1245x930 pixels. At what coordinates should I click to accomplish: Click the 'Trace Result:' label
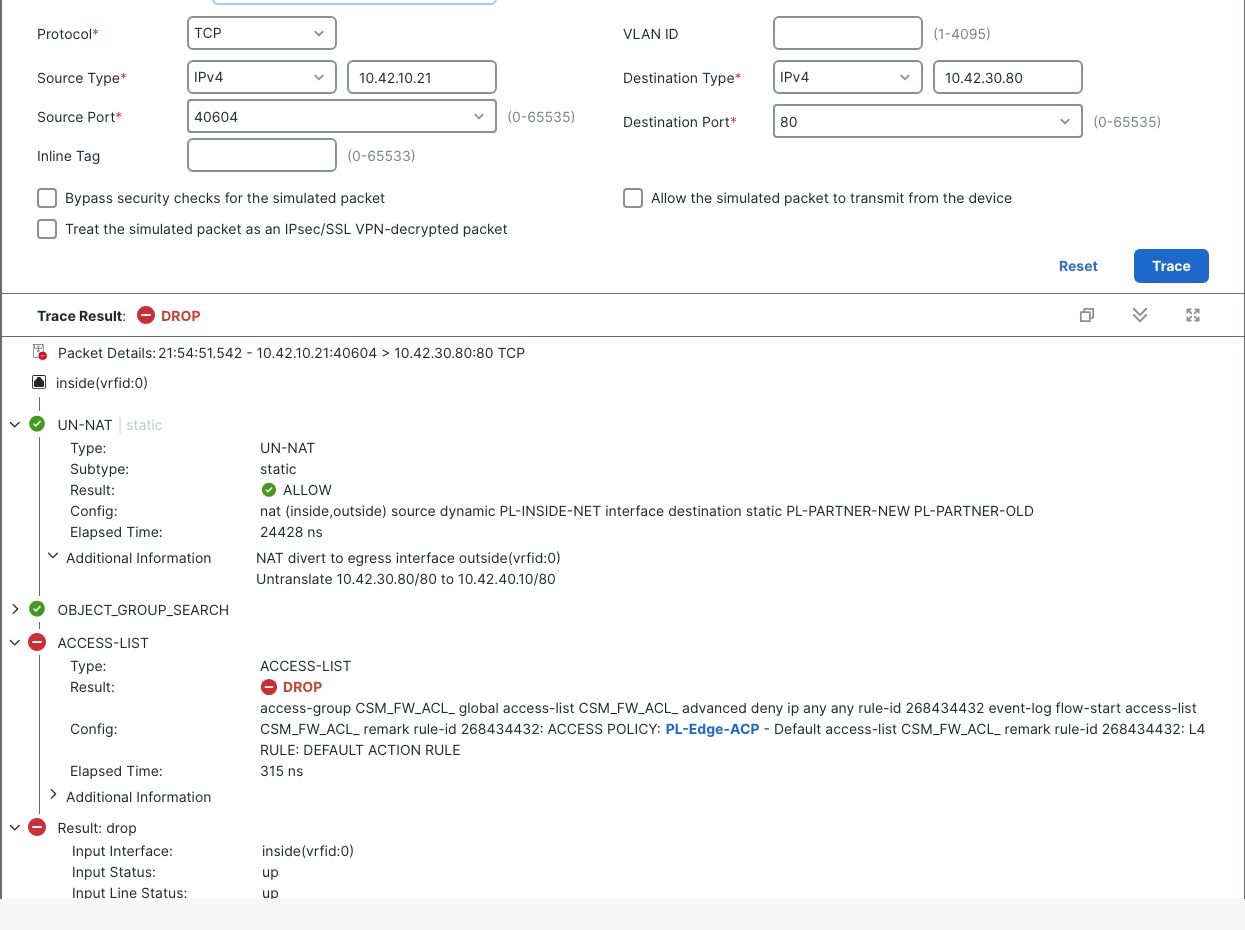tap(82, 316)
